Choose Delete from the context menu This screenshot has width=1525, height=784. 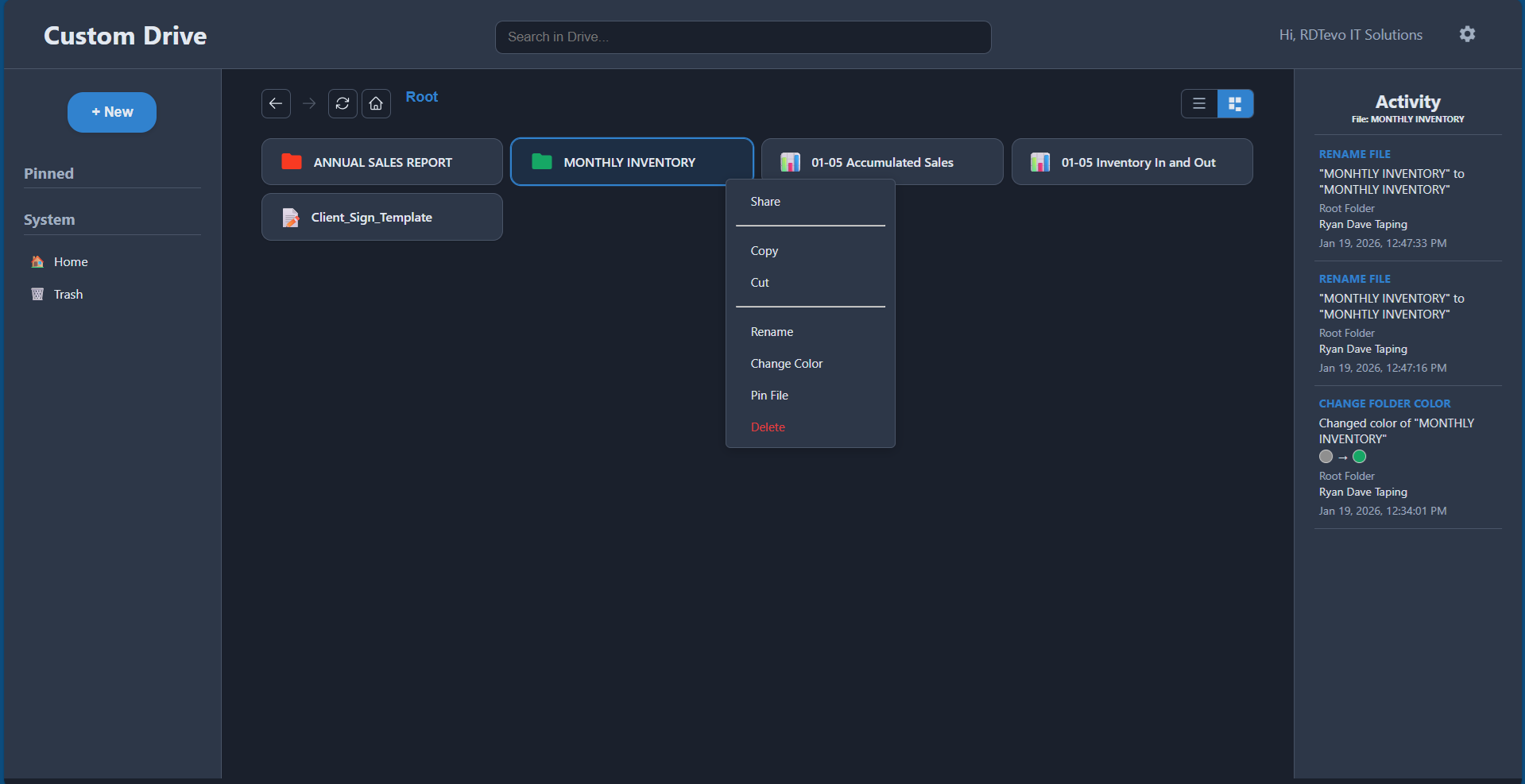767,427
